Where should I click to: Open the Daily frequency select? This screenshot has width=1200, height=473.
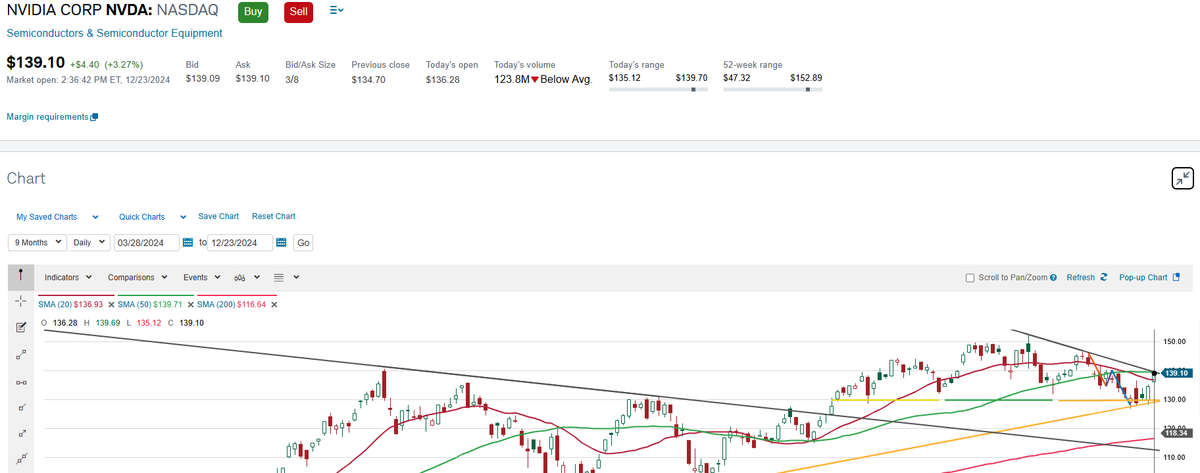click(x=90, y=242)
